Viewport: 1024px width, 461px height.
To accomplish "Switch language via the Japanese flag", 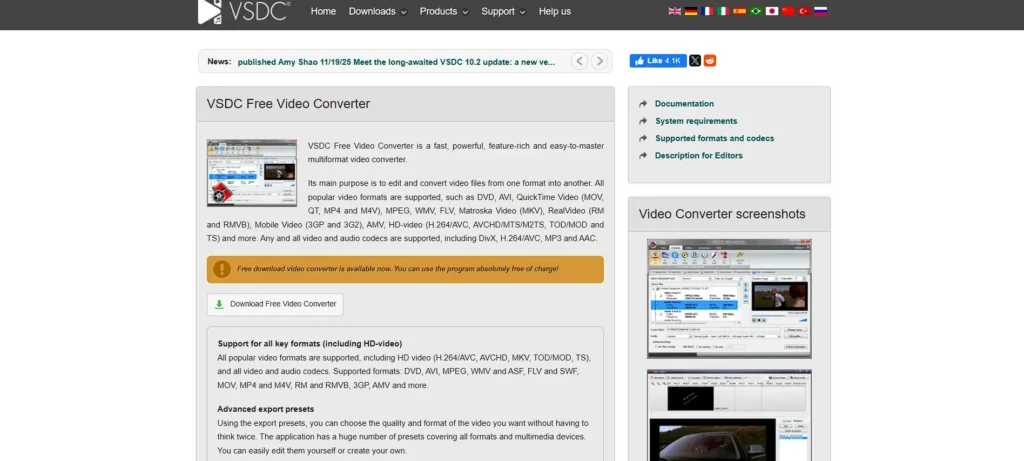I will 772,11.
